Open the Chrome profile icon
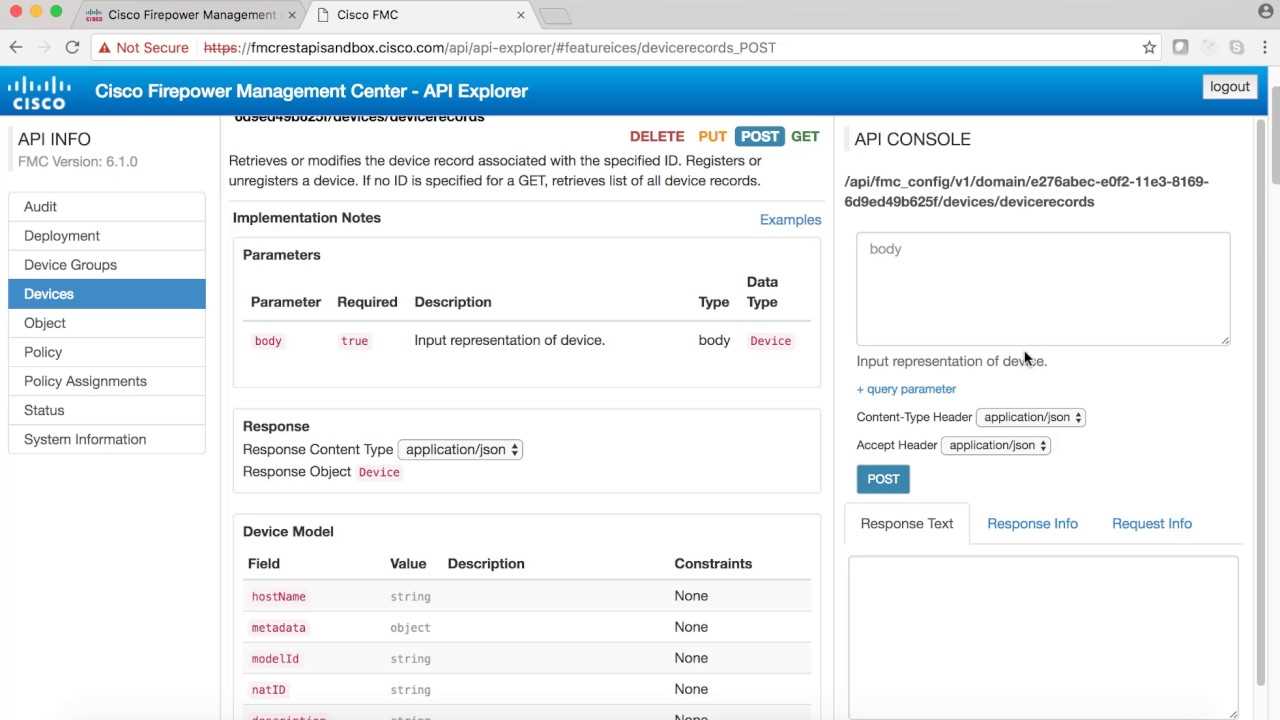The height and width of the screenshot is (720, 1280). [x=1266, y=12]
